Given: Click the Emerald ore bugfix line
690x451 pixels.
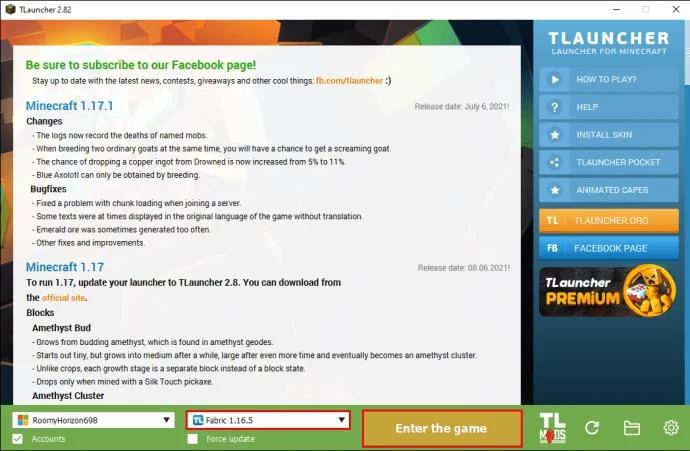Looking at the screenshot, I should (121, 230).
